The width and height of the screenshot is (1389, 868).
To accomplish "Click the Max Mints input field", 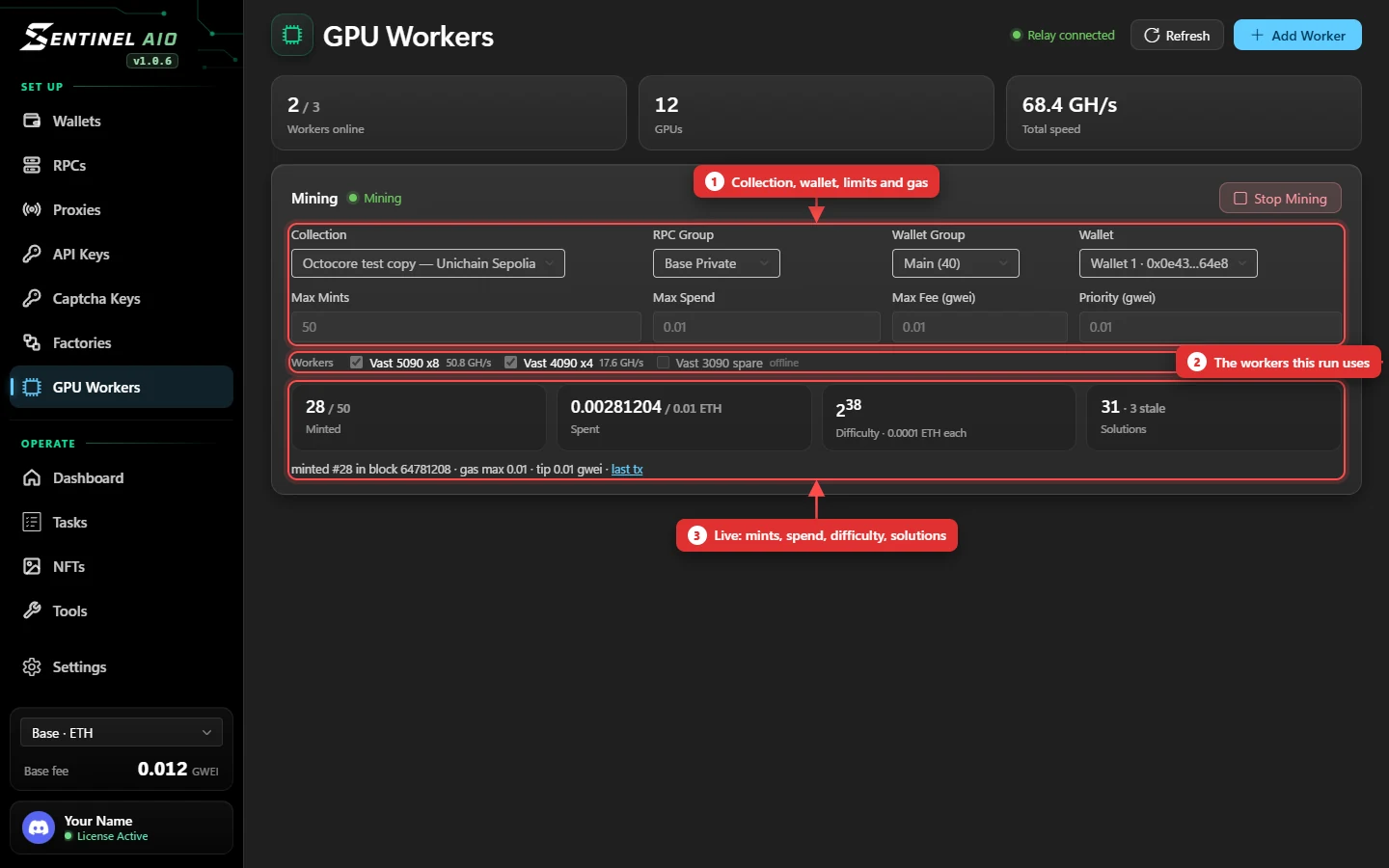I will point(466,327).
